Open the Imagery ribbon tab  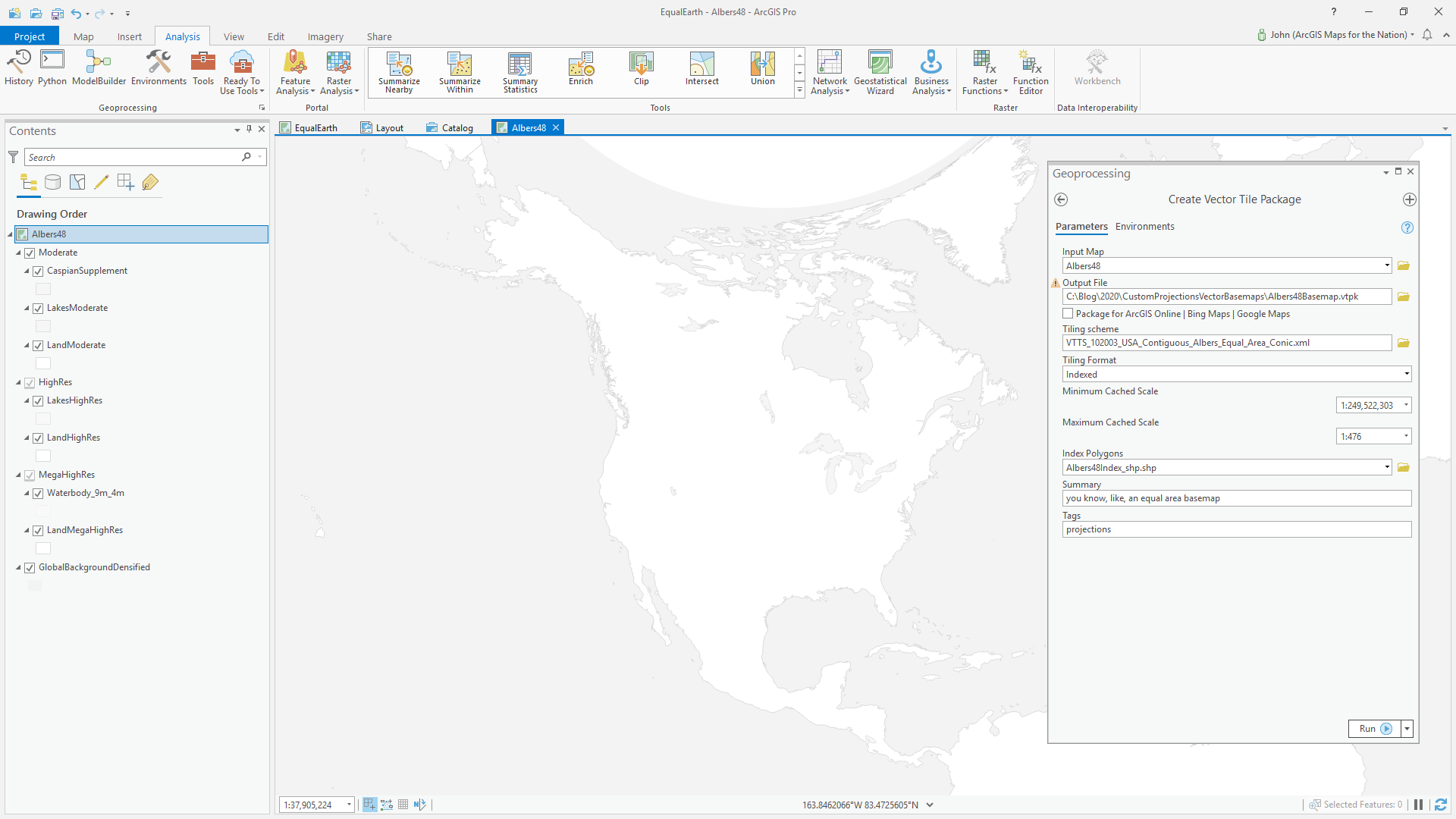click(x=325, y=36)
